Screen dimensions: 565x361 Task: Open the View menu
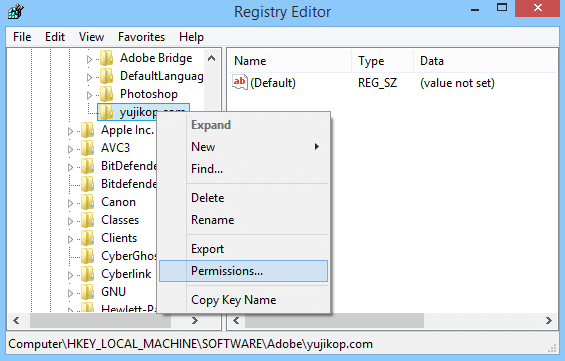(92, 37)
